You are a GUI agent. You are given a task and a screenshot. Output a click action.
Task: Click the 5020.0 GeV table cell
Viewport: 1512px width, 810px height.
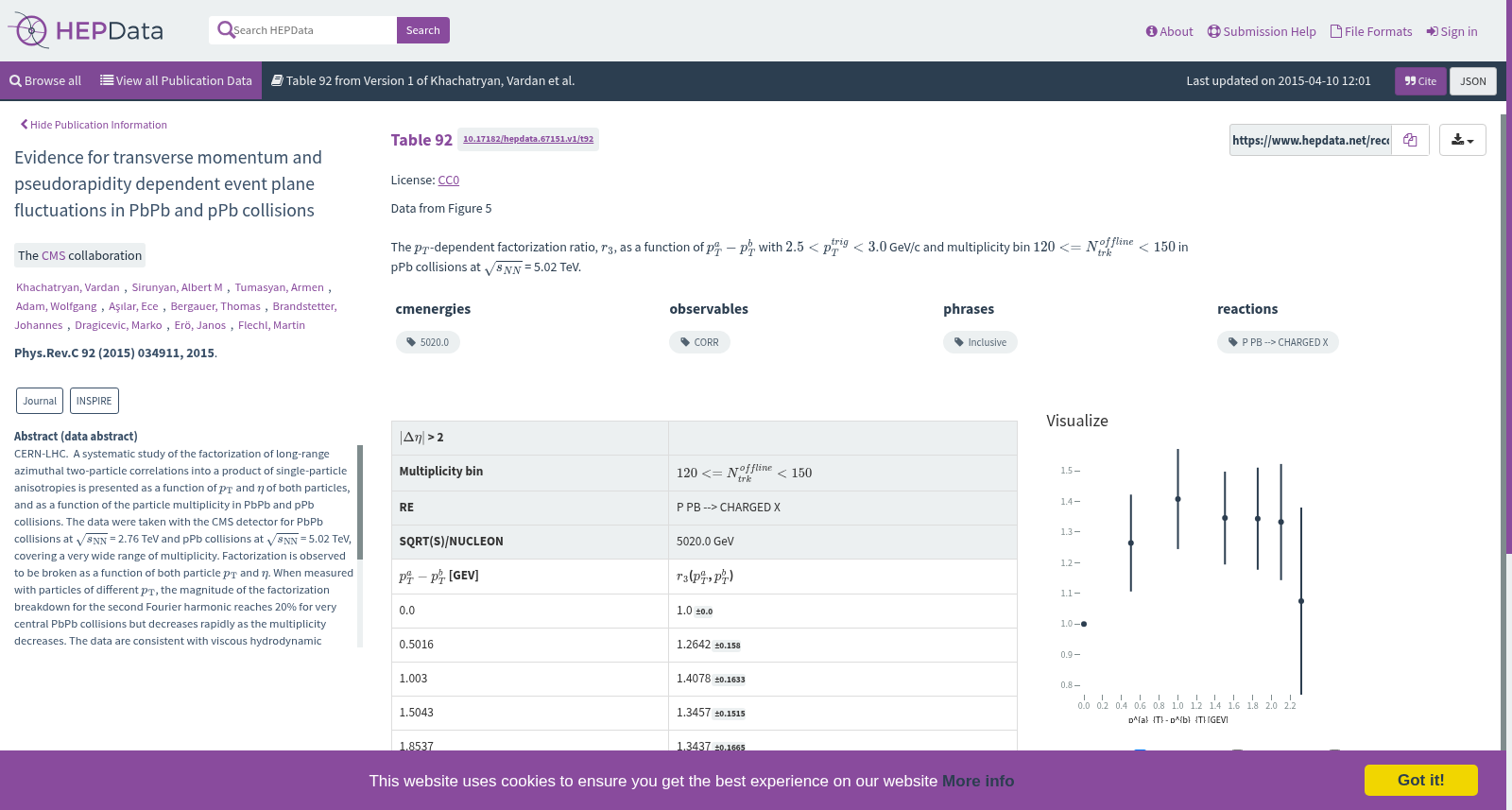tap(842, 542)
